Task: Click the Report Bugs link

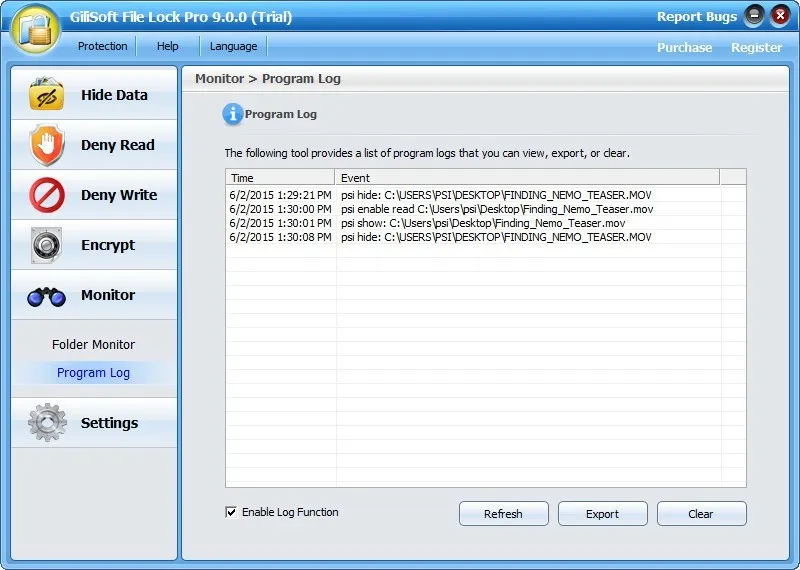Action: (x=696, y=16)
